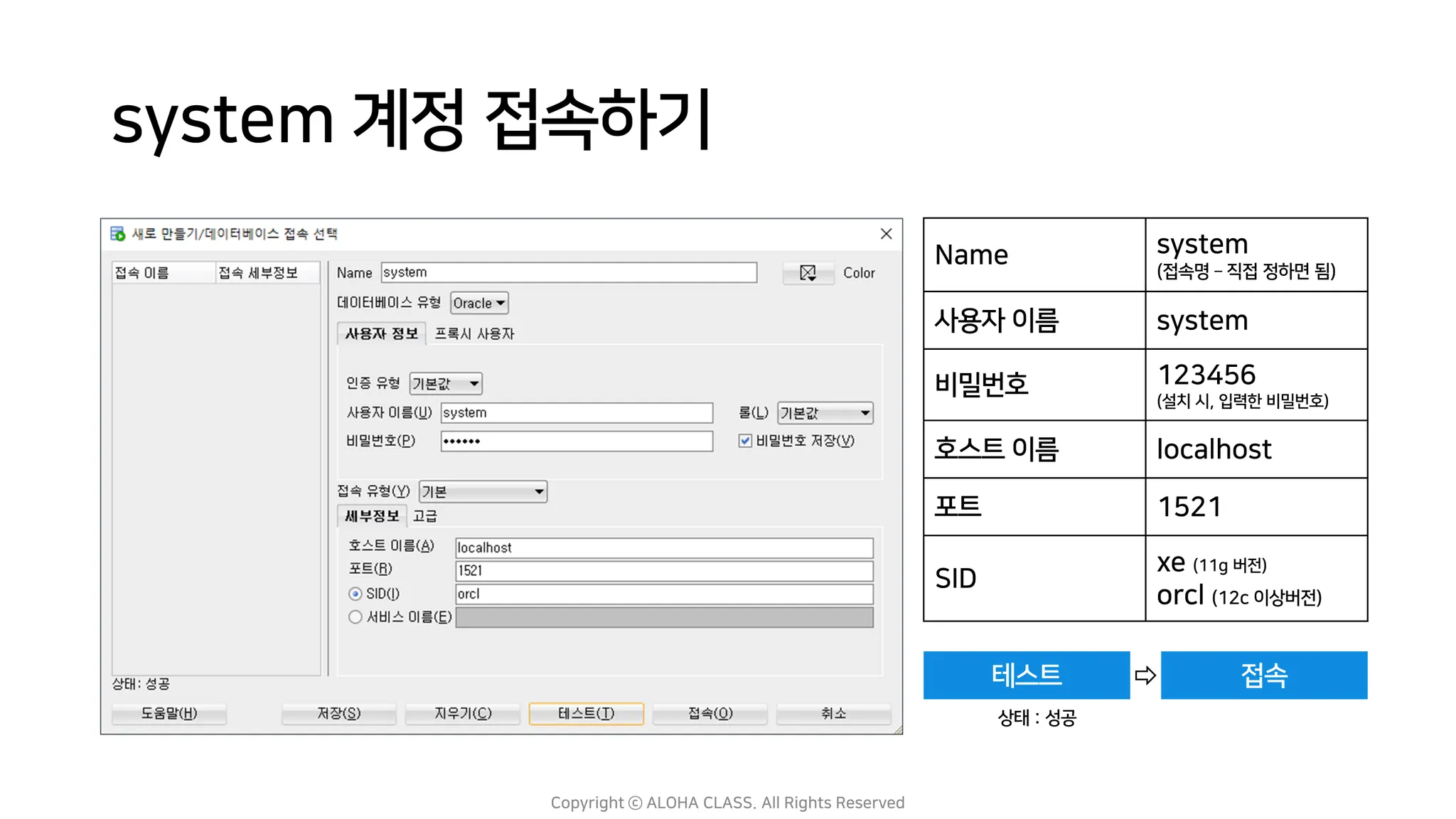Expand the authentication type dropdown
Image resolution: width=1456 pixels, height=819 pixels.
click(446, 384)
